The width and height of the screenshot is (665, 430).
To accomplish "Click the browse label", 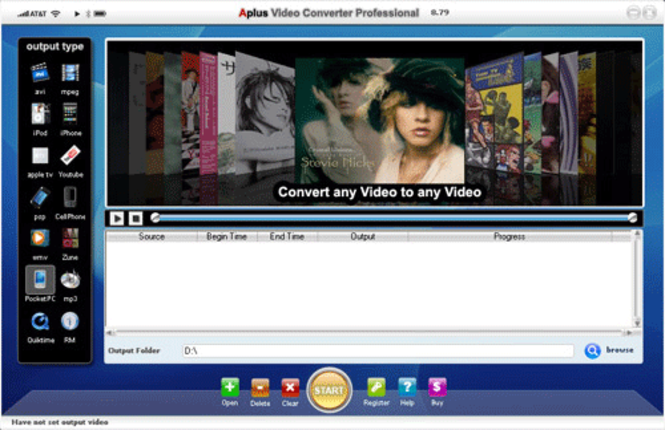I will click(x=620, y=350).
